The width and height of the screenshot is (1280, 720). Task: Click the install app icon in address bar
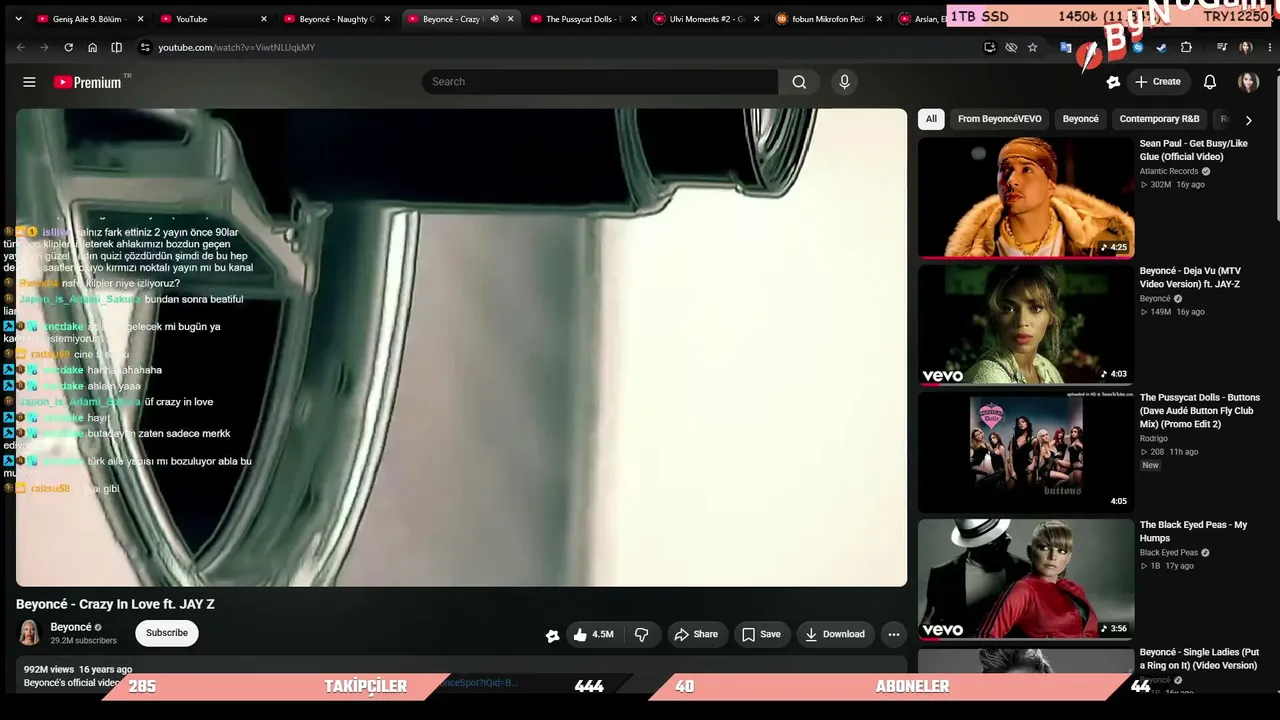[989, 47]
